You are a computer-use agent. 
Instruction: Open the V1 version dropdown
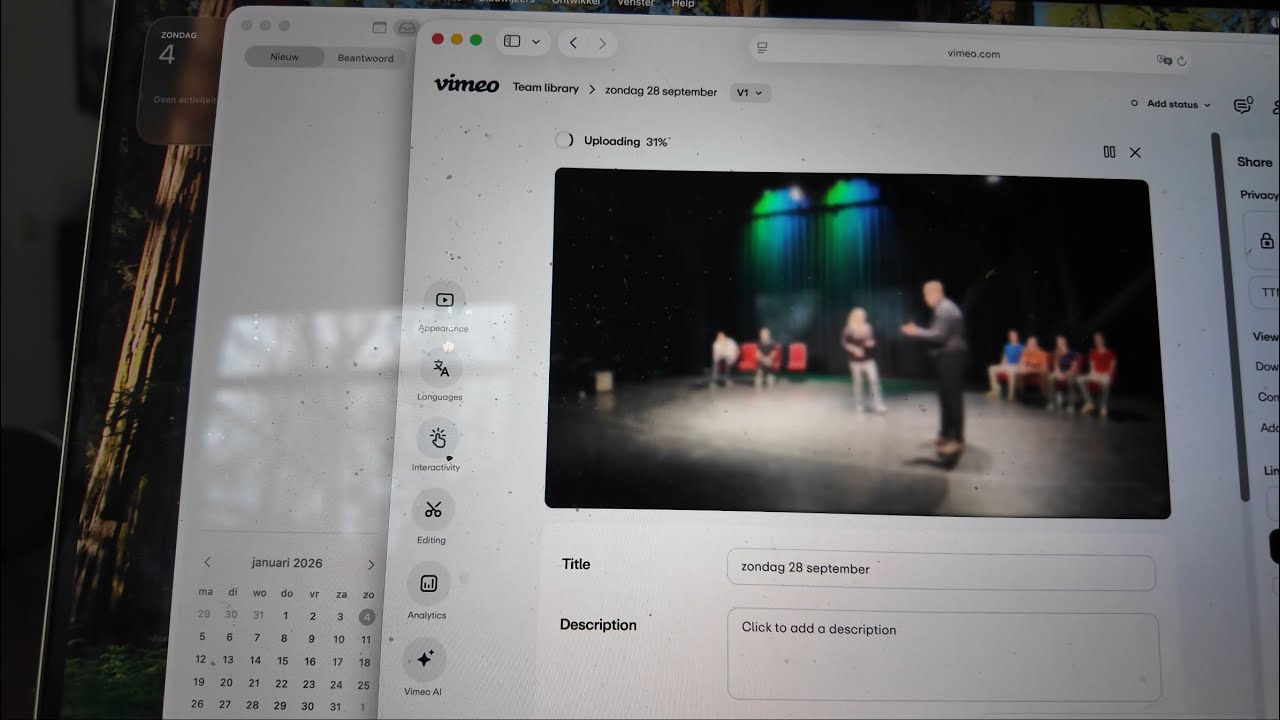coord(750,93)
